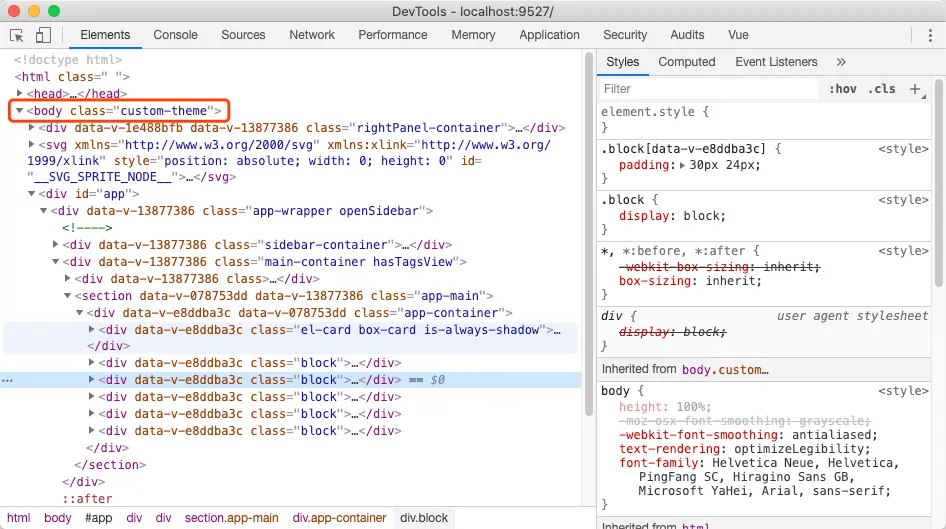Edit the -webkit-font-smoothing antialiased value
Screen dimensions: 946x529
tap(832, 435)
